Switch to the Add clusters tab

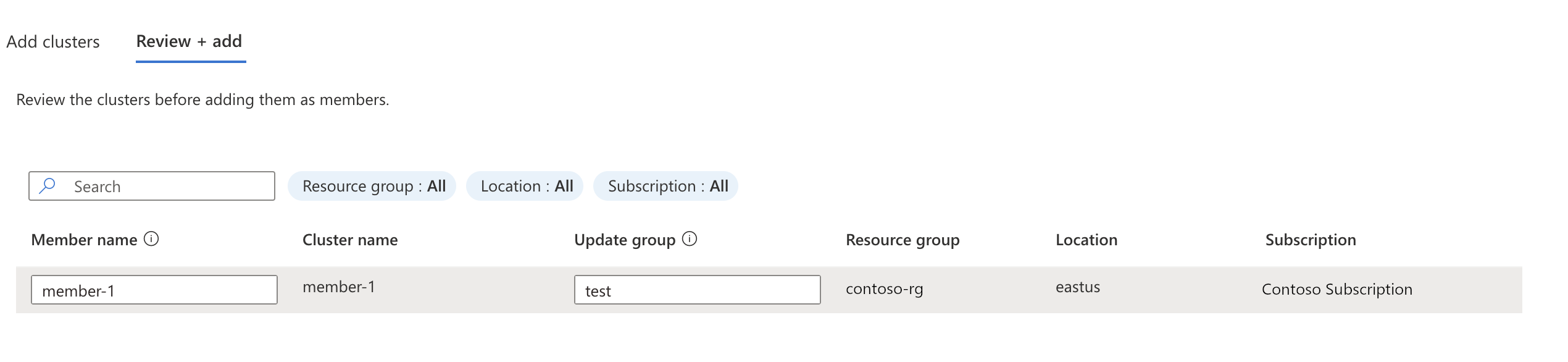click(x=53, y=42)
